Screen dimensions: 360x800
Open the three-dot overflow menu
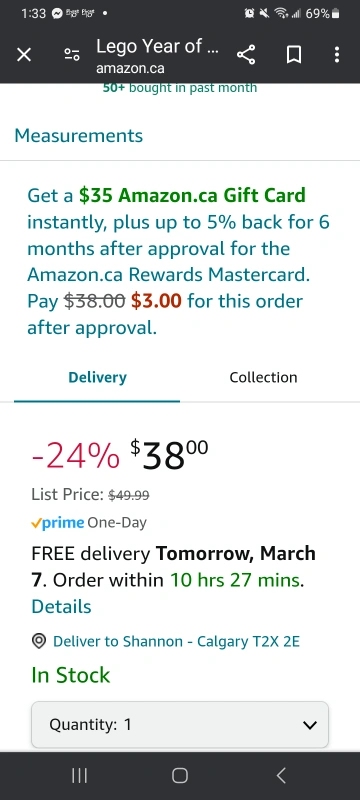pos(337,55)
